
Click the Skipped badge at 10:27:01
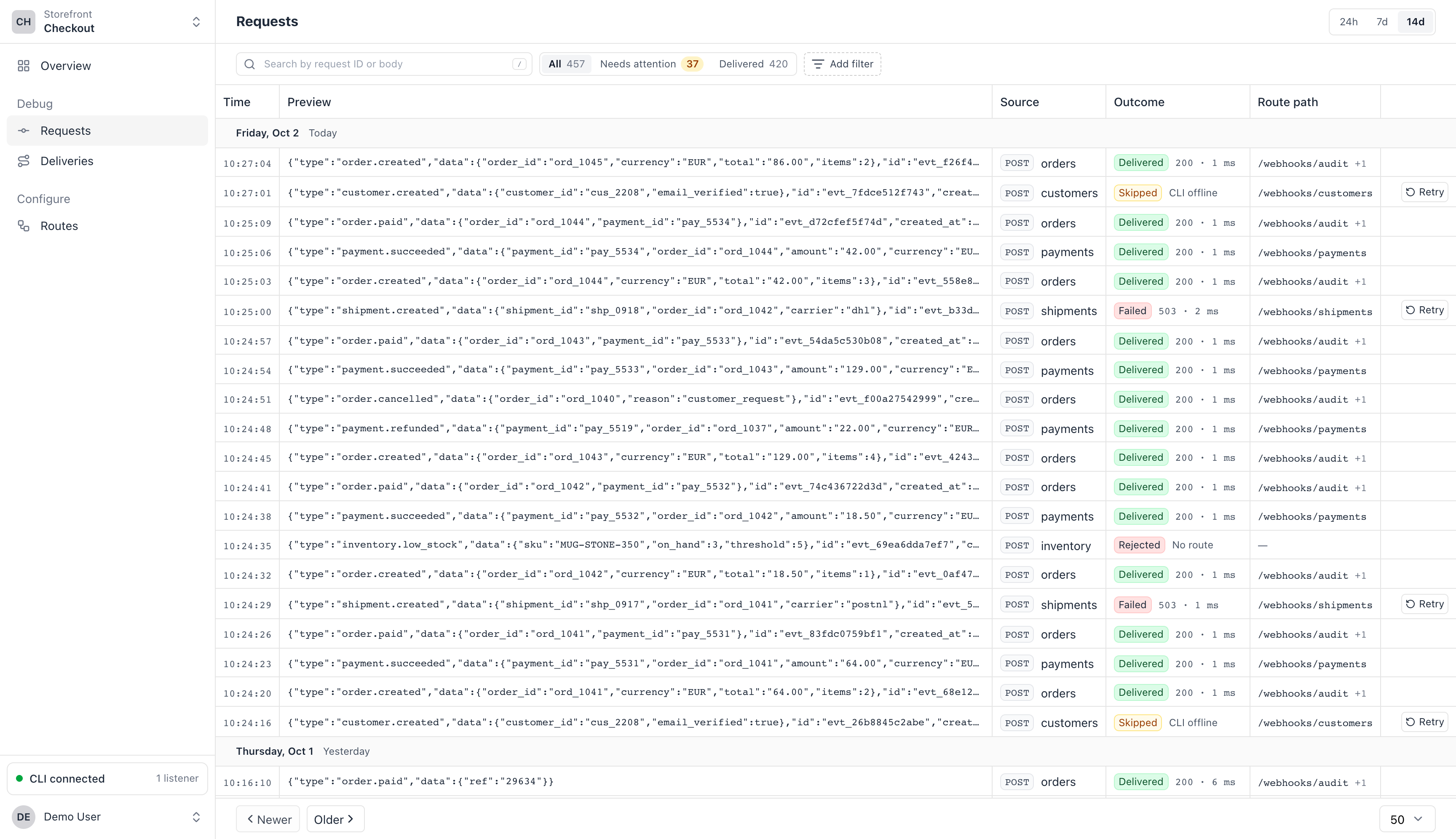click(1137, 193)
